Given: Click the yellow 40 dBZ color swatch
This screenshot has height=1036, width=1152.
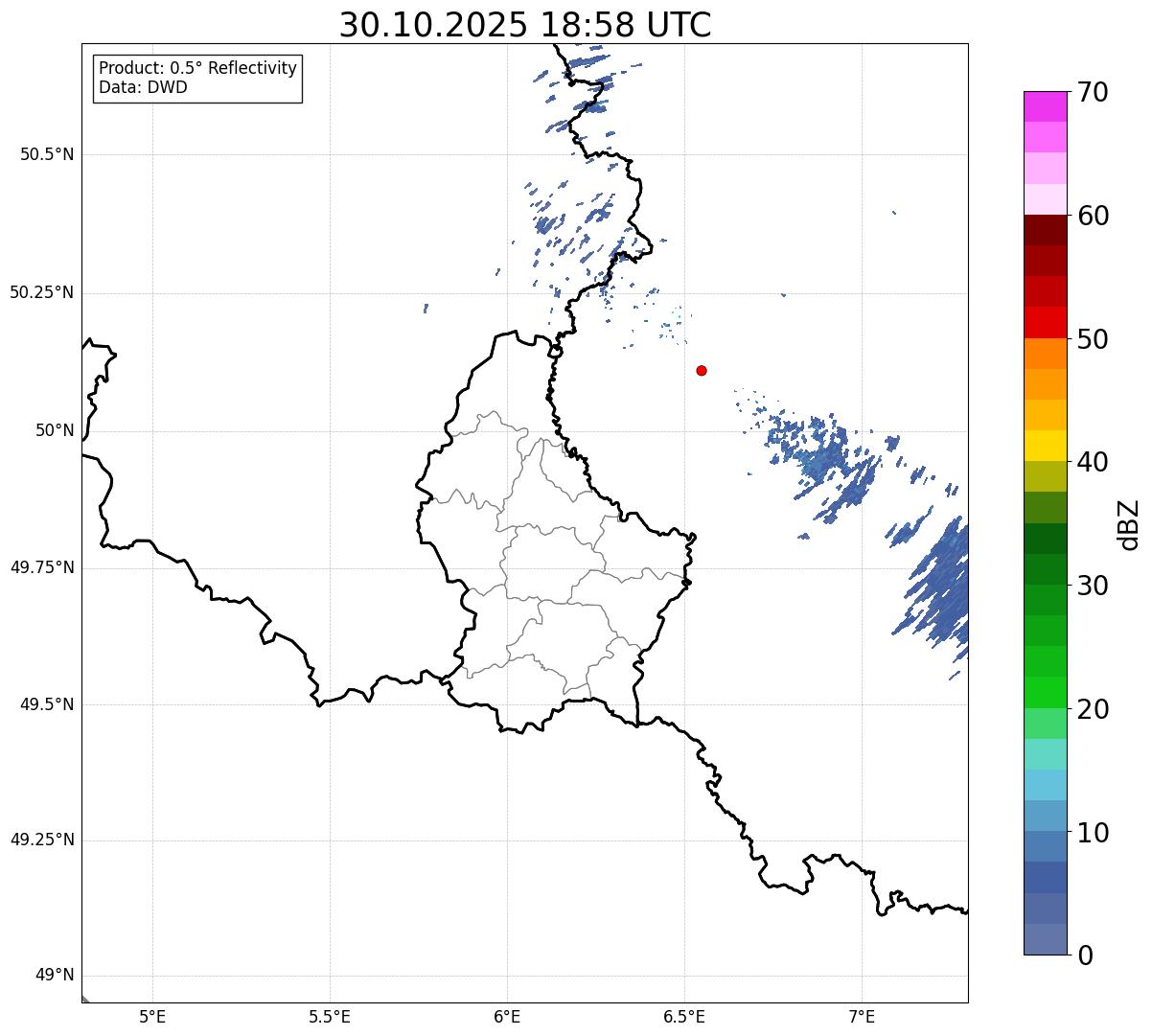Looking at the screenshot, I should tap(1045, 447).
